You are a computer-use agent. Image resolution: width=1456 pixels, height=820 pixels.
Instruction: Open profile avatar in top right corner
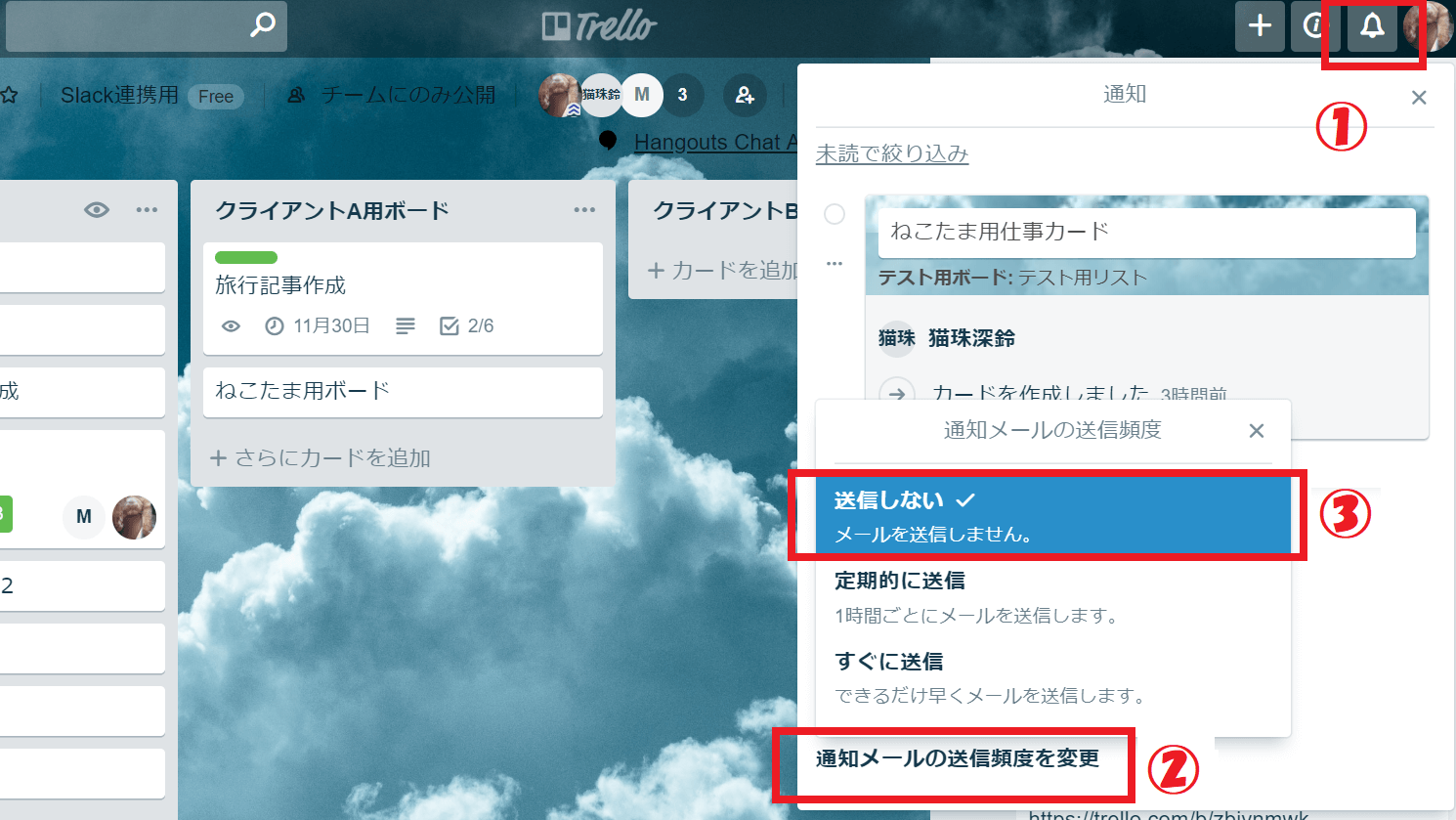click(1427, 26)
